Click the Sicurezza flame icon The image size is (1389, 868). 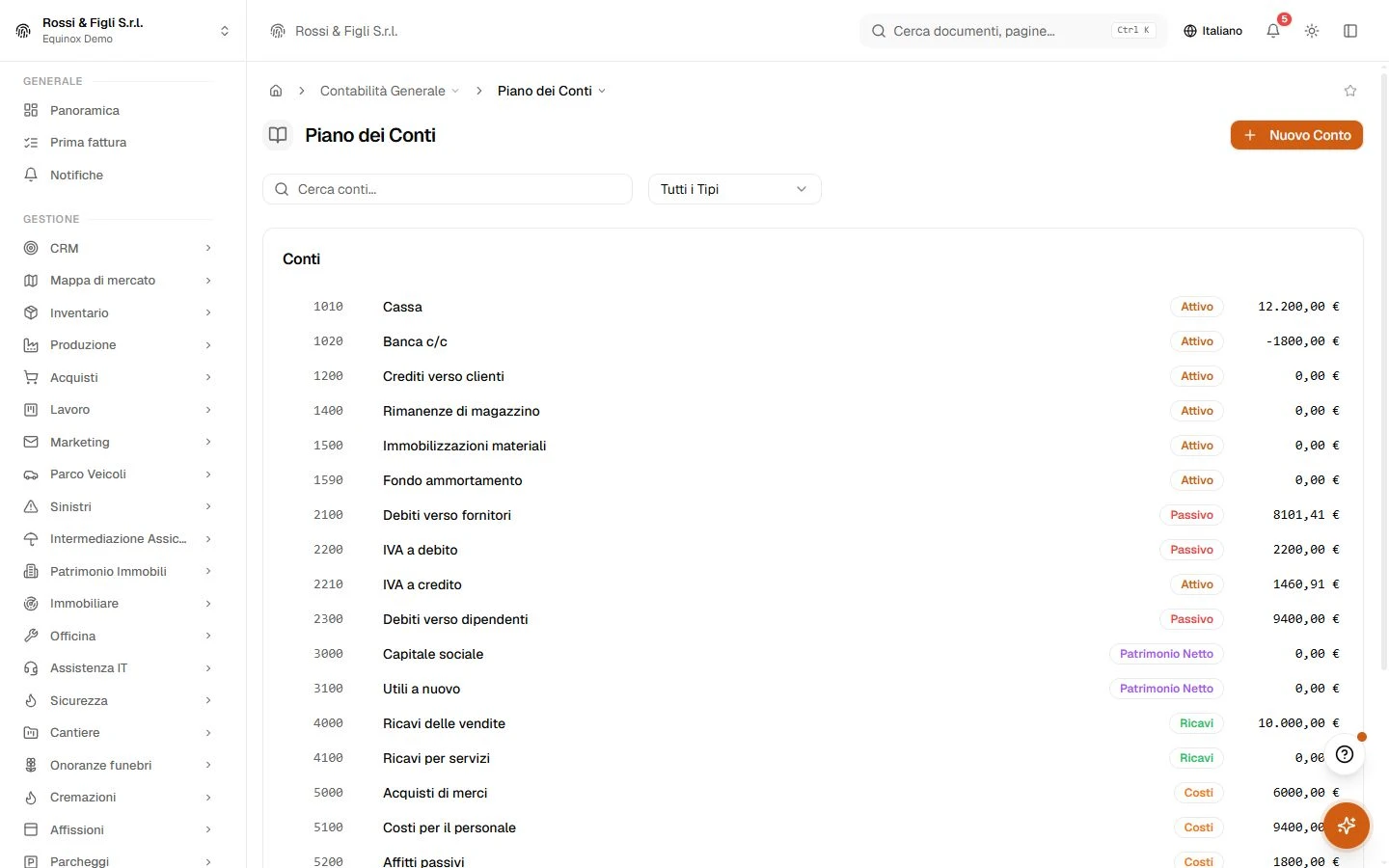(31, 700)
